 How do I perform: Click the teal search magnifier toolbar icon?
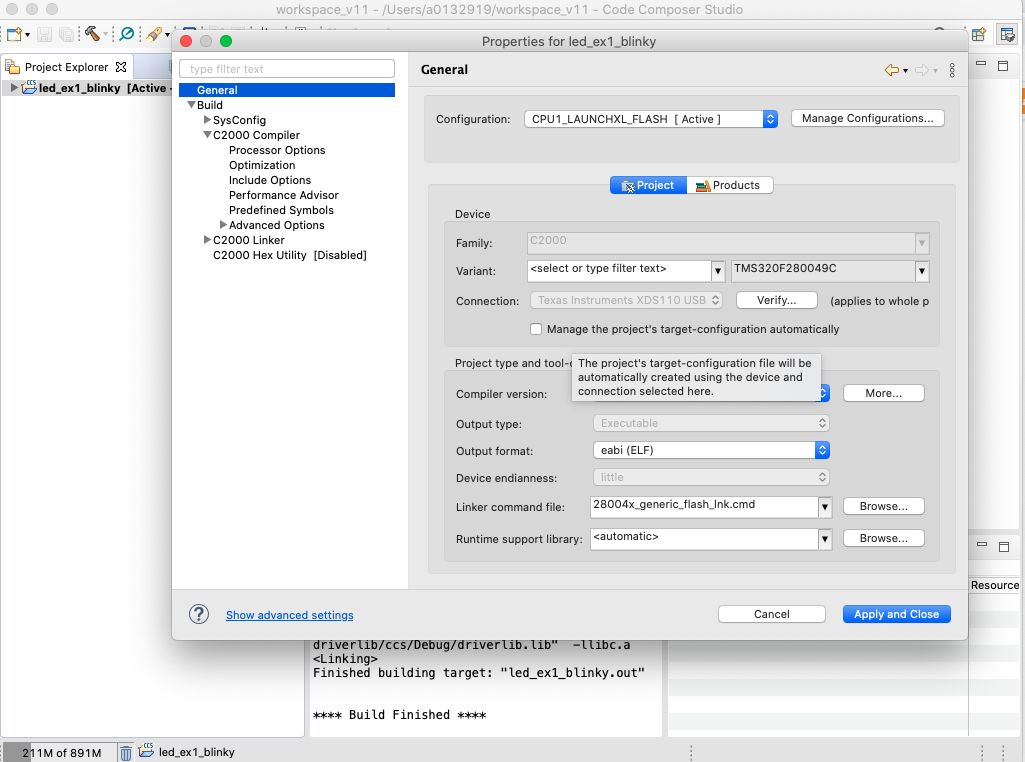coord(126,34)
